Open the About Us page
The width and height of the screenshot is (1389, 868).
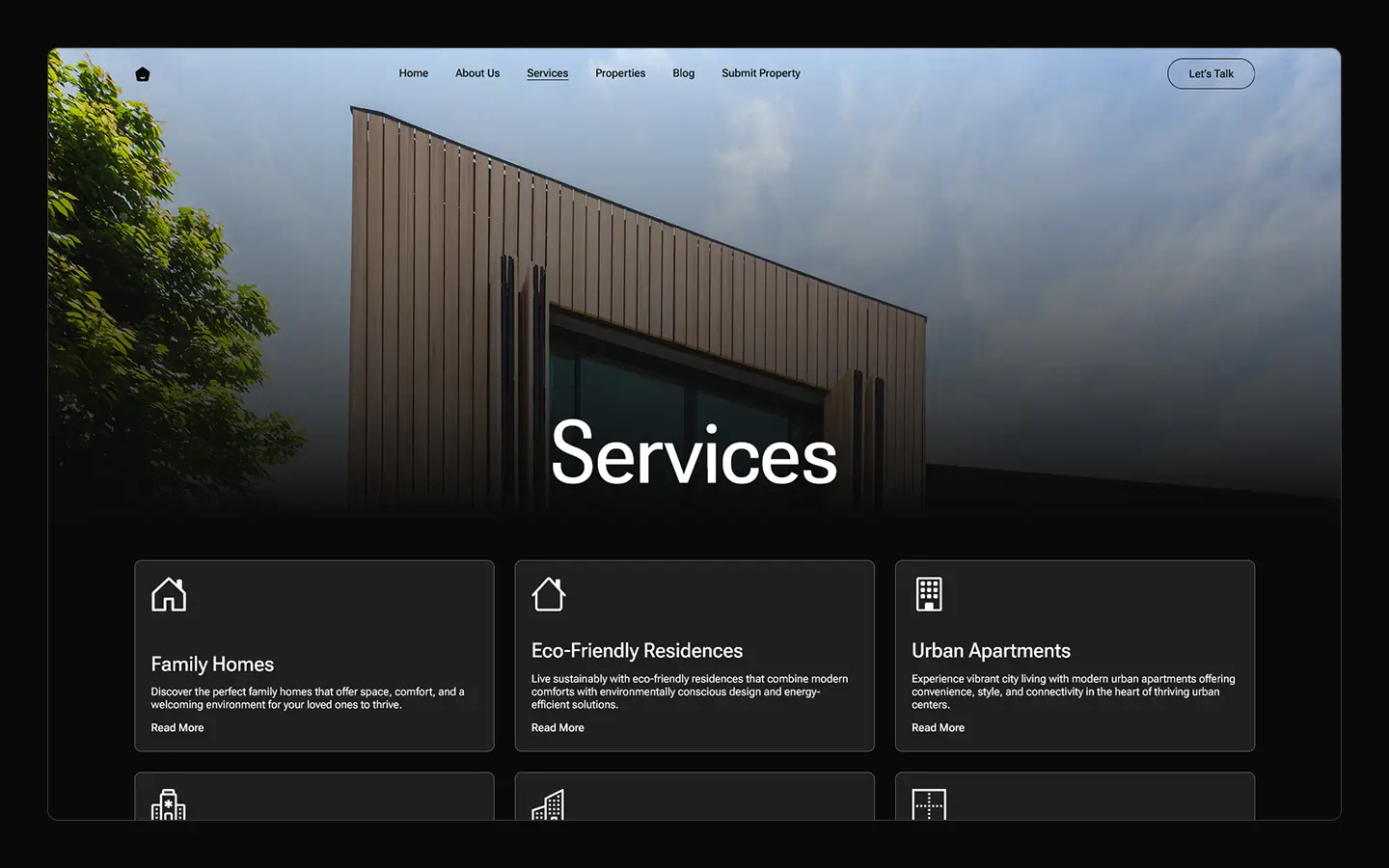click(x=477, y=73)
